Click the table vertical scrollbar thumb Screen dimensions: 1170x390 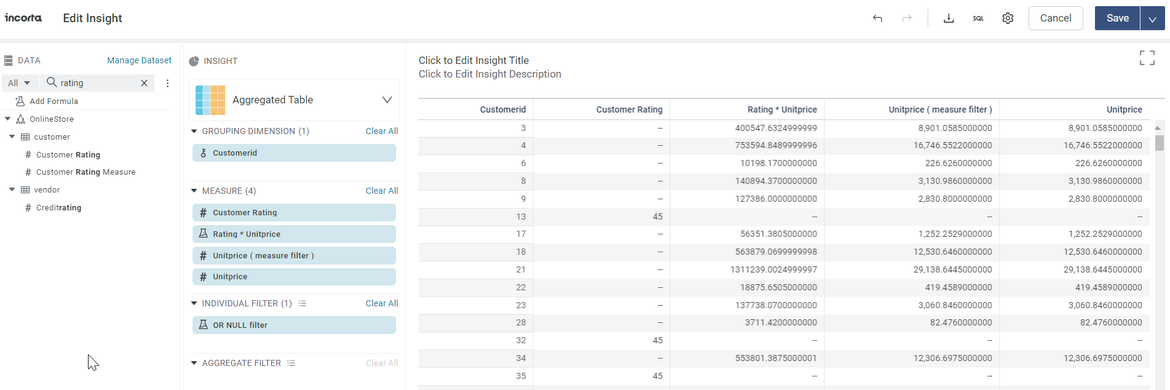1159,142
